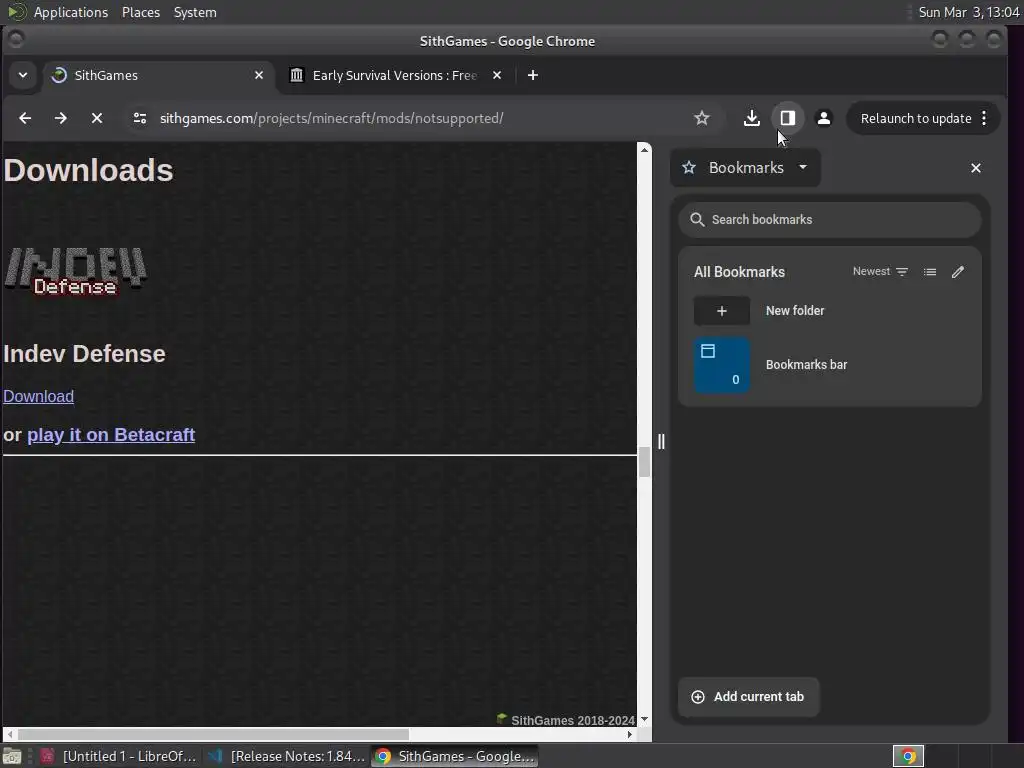Click Relaunch to update button
The image size is (1024, 768).
pos(916,118)
